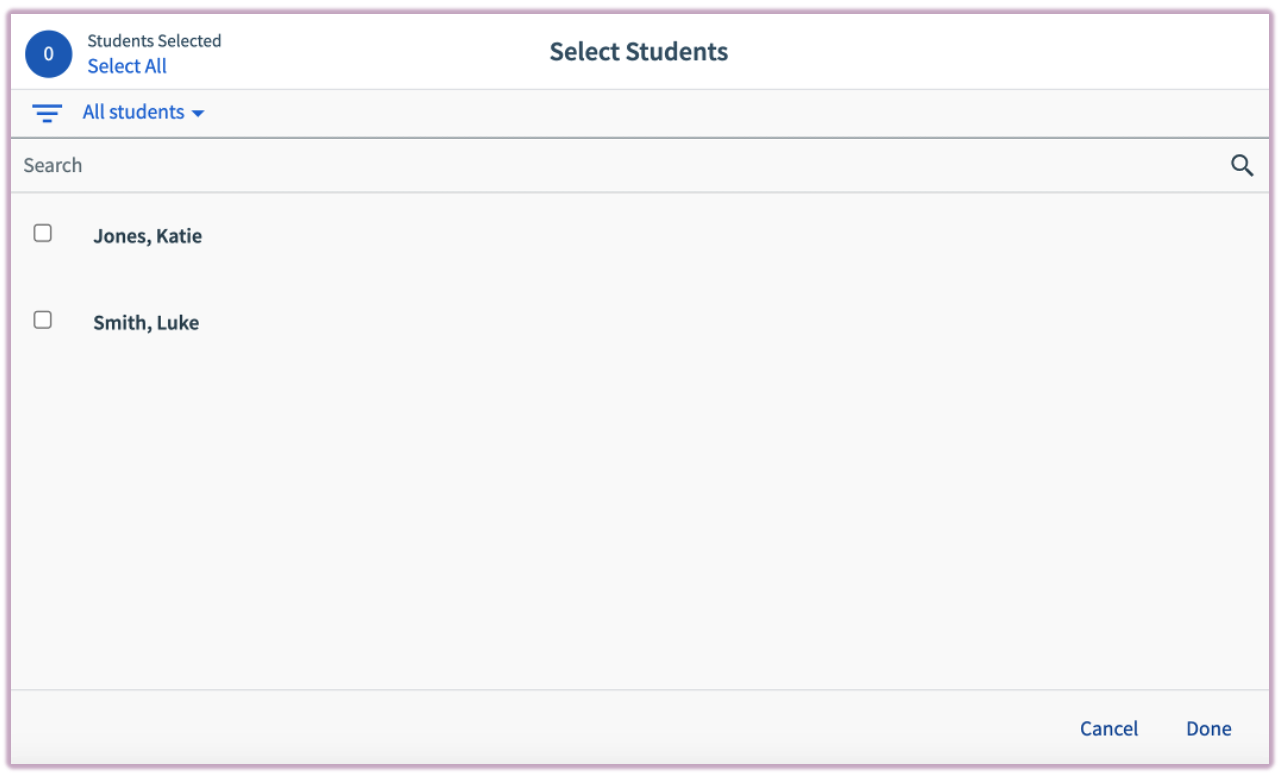The height and width of the screenshot is (778, 1280).
Task: Click the Select Students title
Action: click(x=638, y=51)
